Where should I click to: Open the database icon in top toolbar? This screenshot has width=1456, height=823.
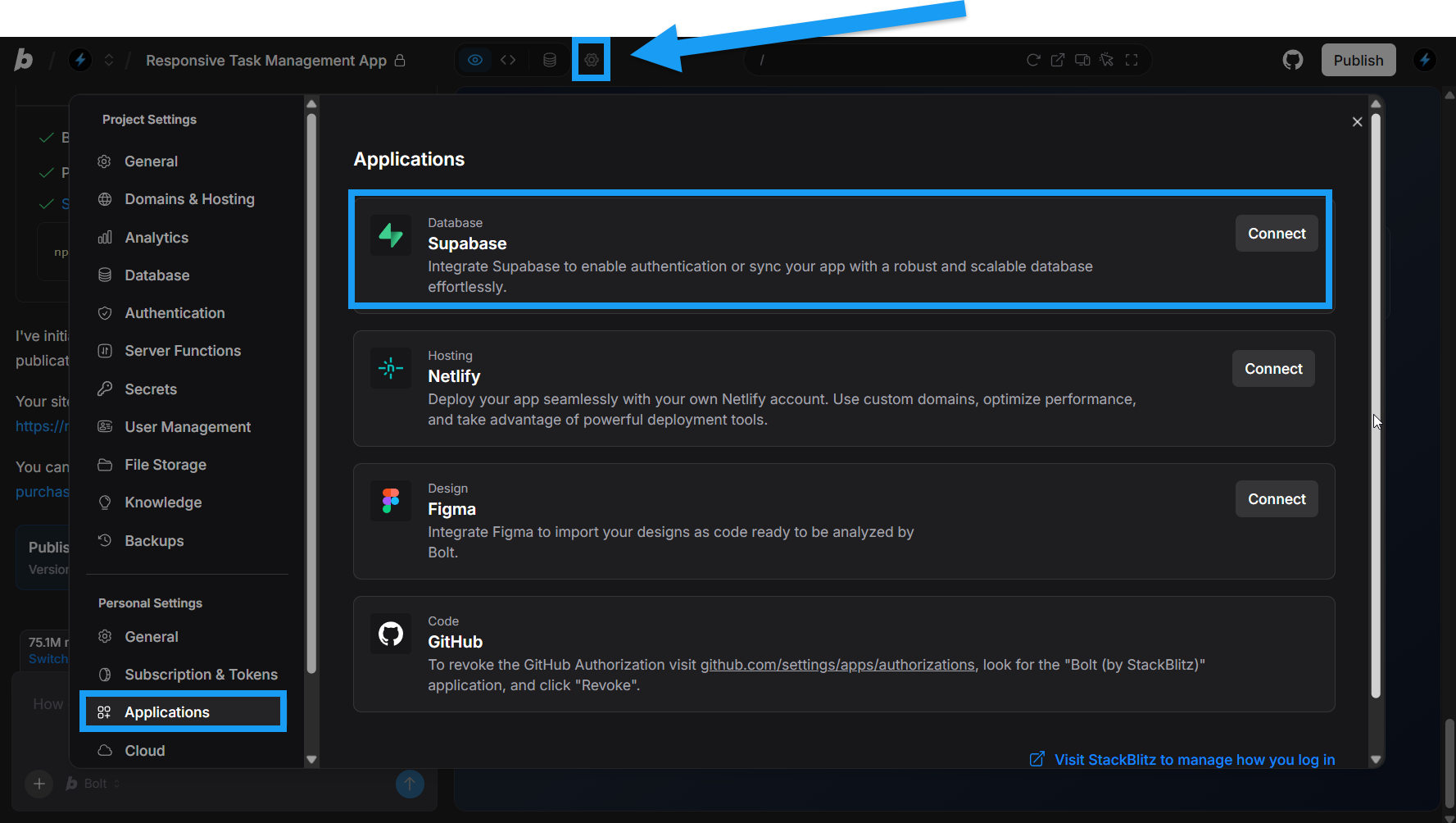550,60
